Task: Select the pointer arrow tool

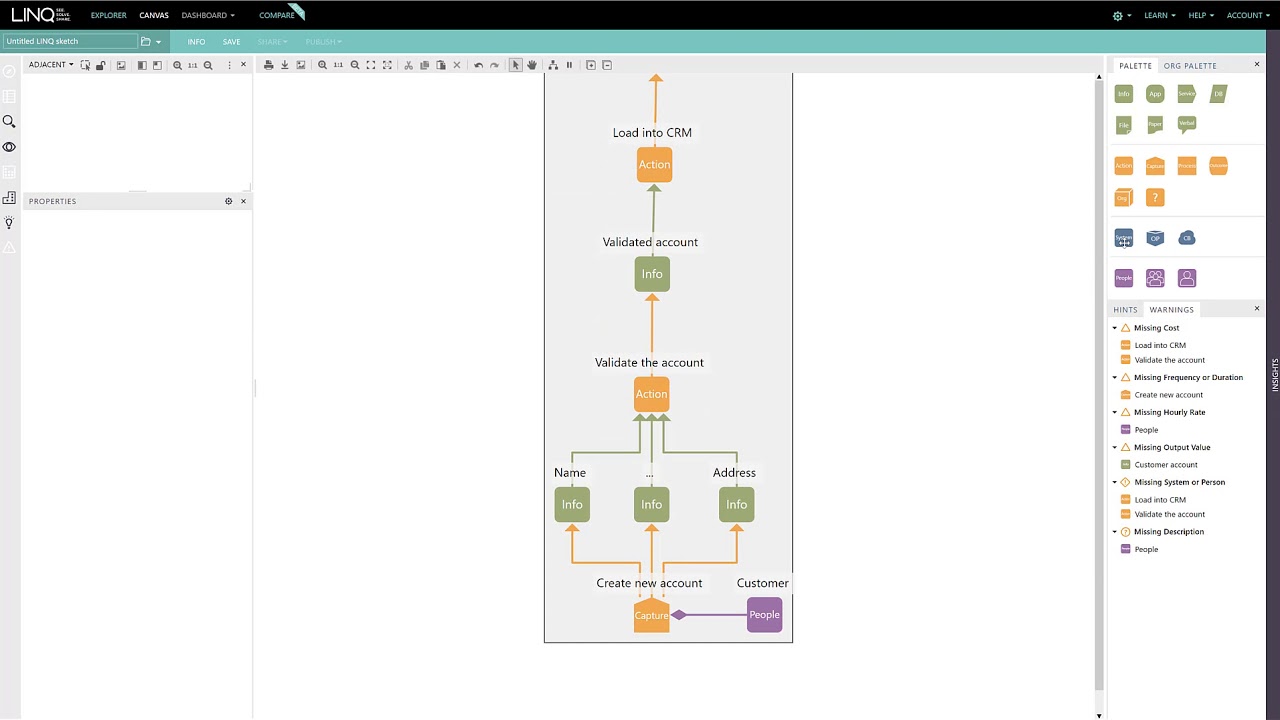Action: 516,65
